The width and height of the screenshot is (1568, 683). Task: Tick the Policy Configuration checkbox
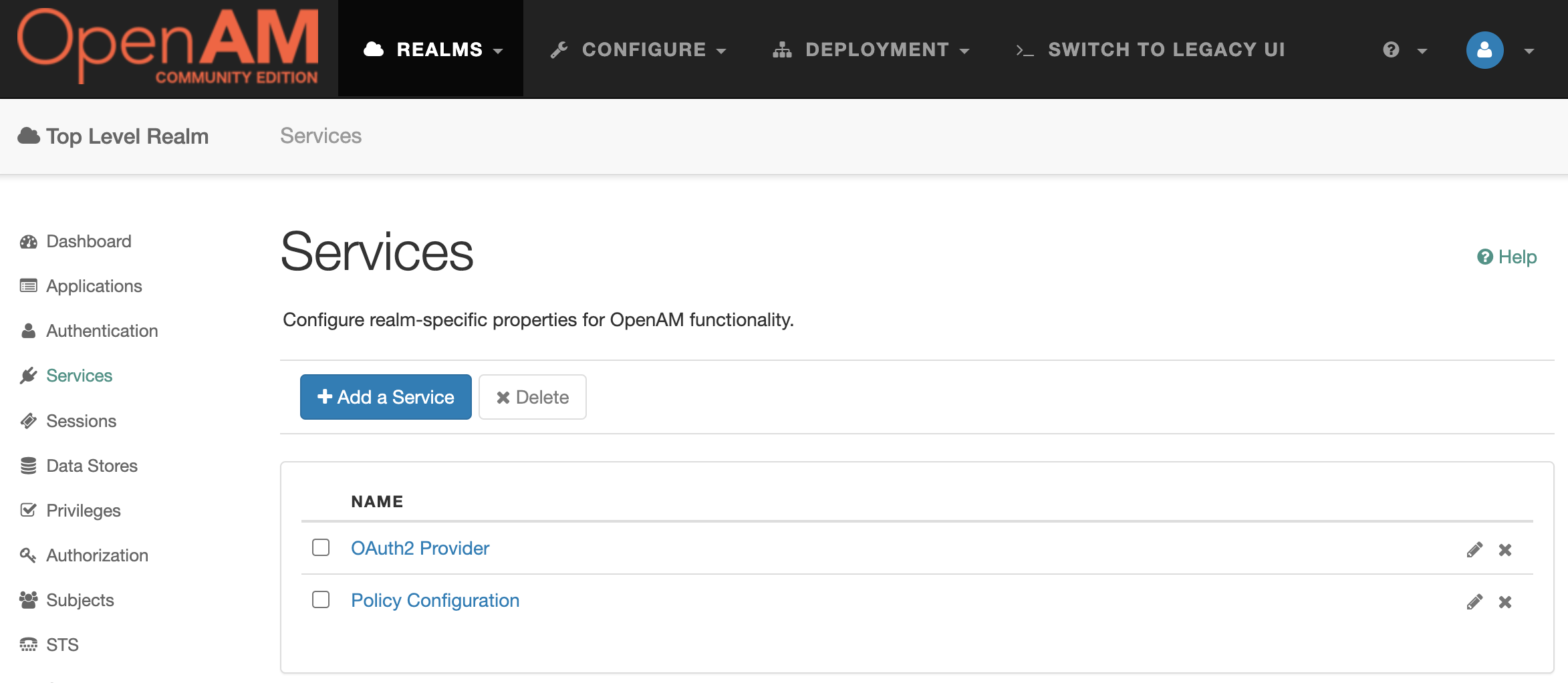321,599
